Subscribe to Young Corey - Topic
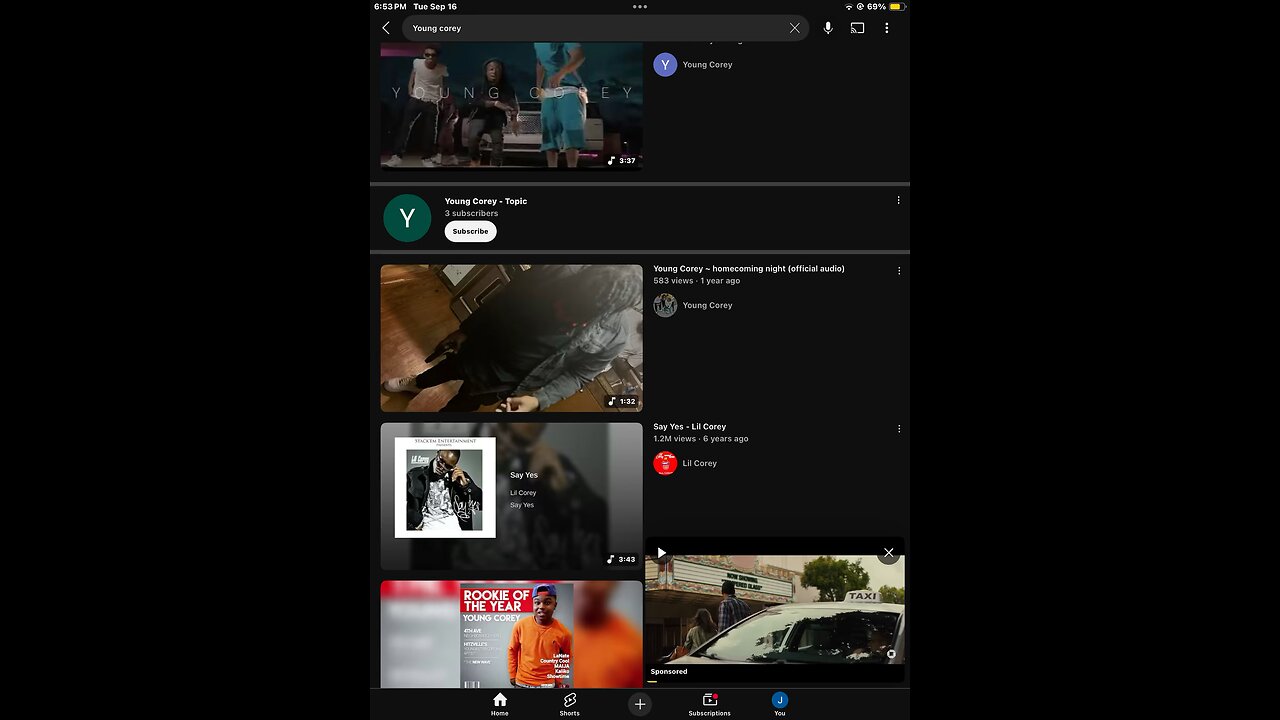Image resolution: width=1280 pixels, height=720 pixels. [470, 231]
